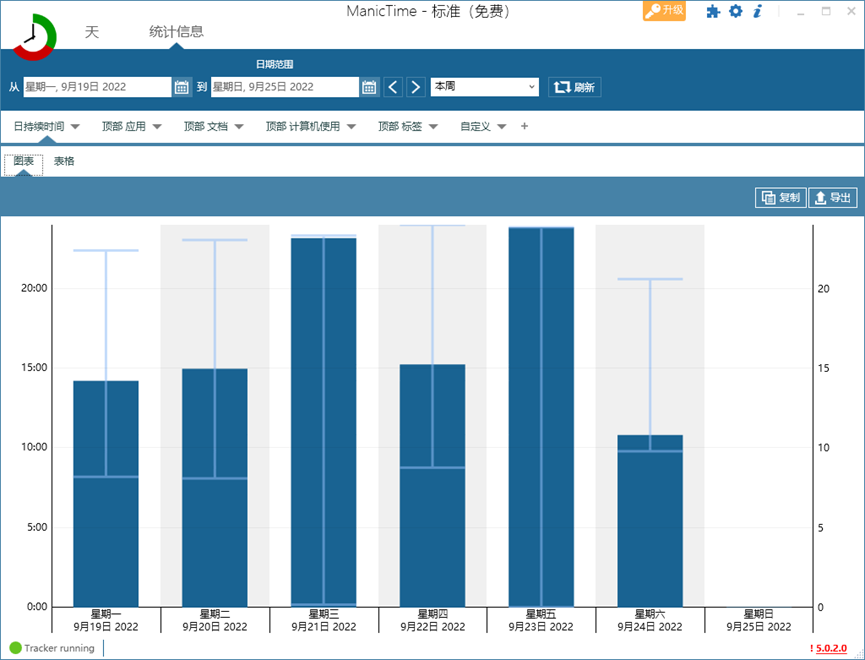
Task: Click the 刷新 refresh button
Action: (575, 87)
